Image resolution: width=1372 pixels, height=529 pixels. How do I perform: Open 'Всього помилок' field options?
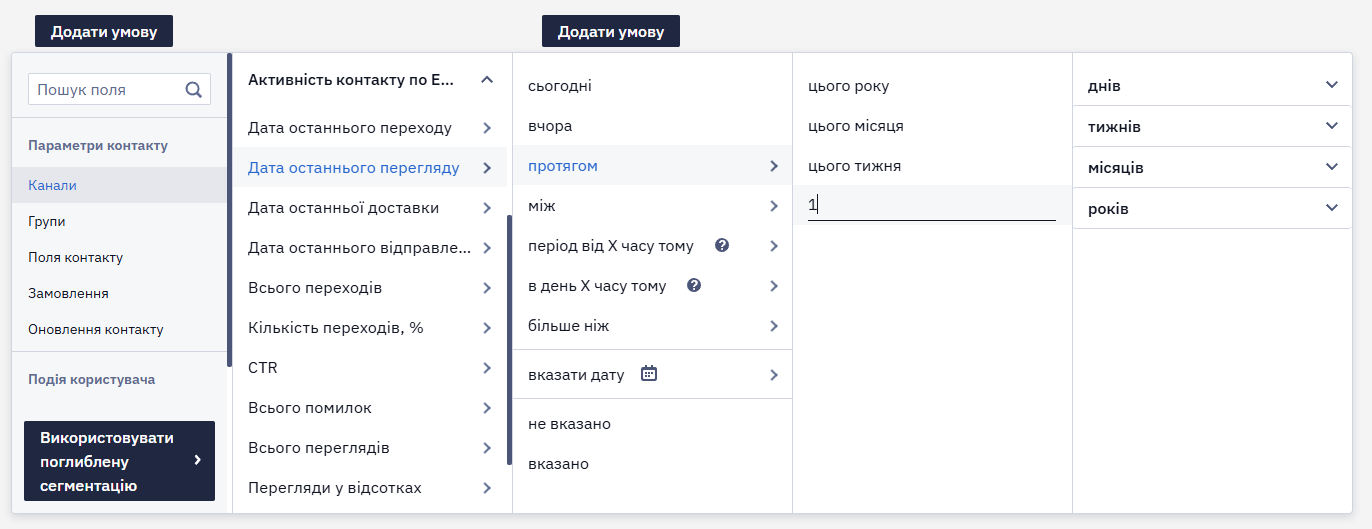tap(370, 408)
